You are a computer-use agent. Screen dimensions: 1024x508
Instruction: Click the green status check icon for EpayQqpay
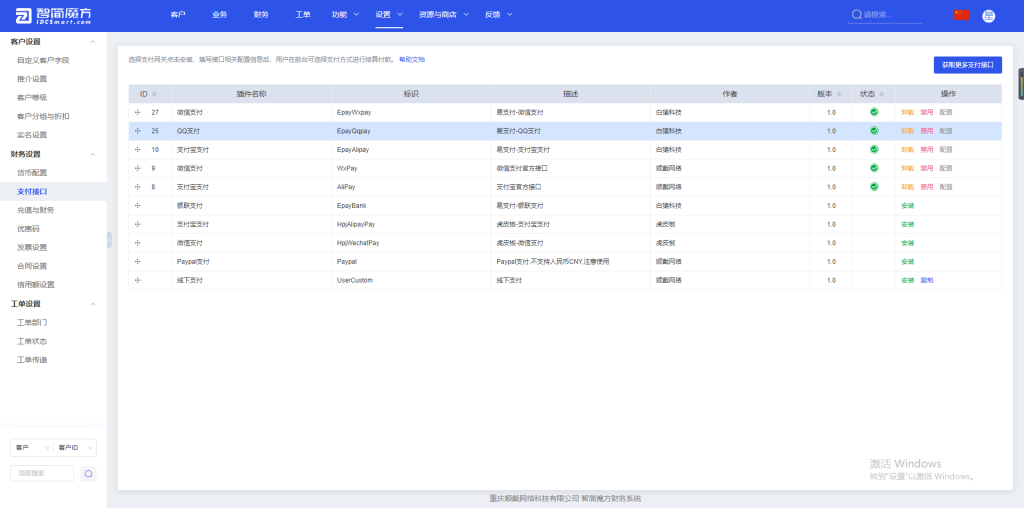pos(874,131)
